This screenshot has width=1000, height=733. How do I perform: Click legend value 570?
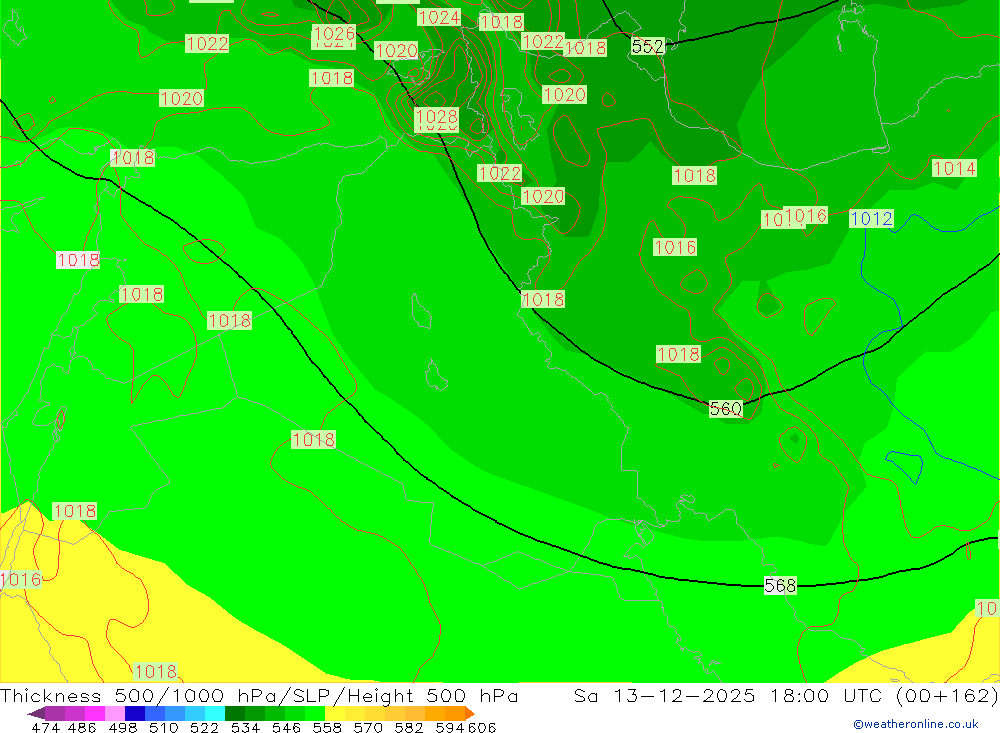(x=367, y=727)
